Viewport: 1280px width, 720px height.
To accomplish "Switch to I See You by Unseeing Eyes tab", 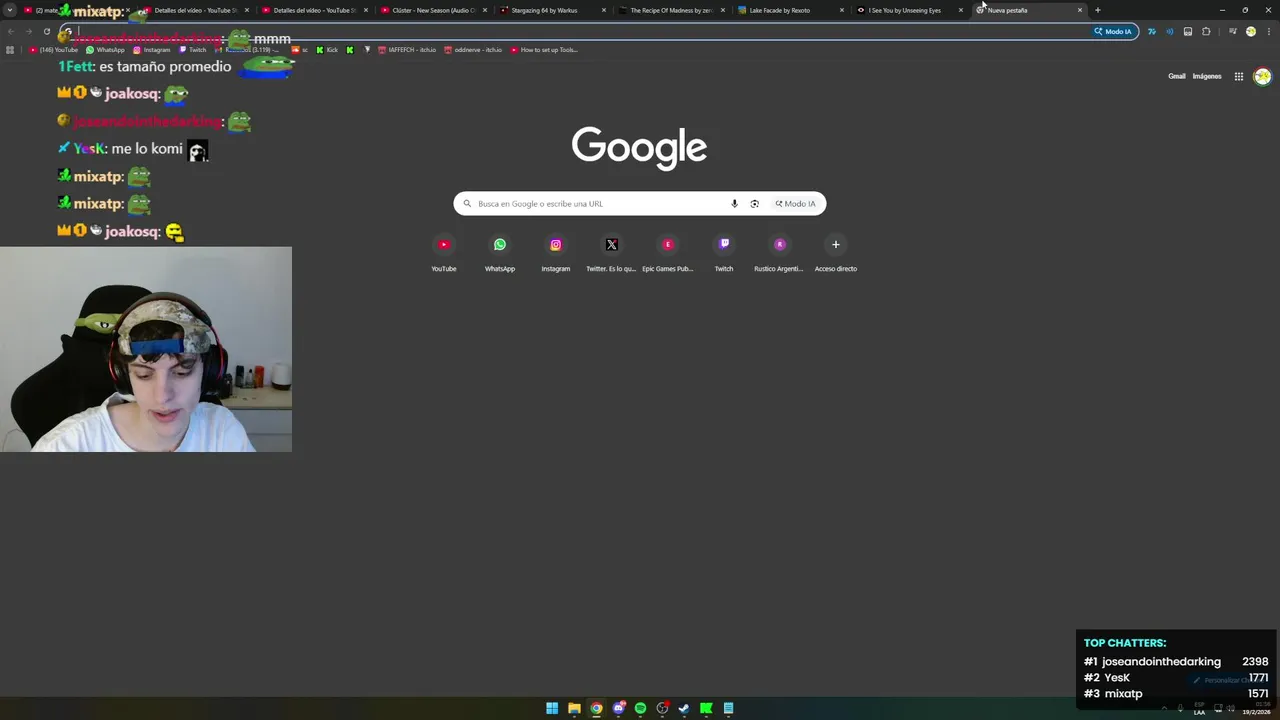I will click(911, 10).
